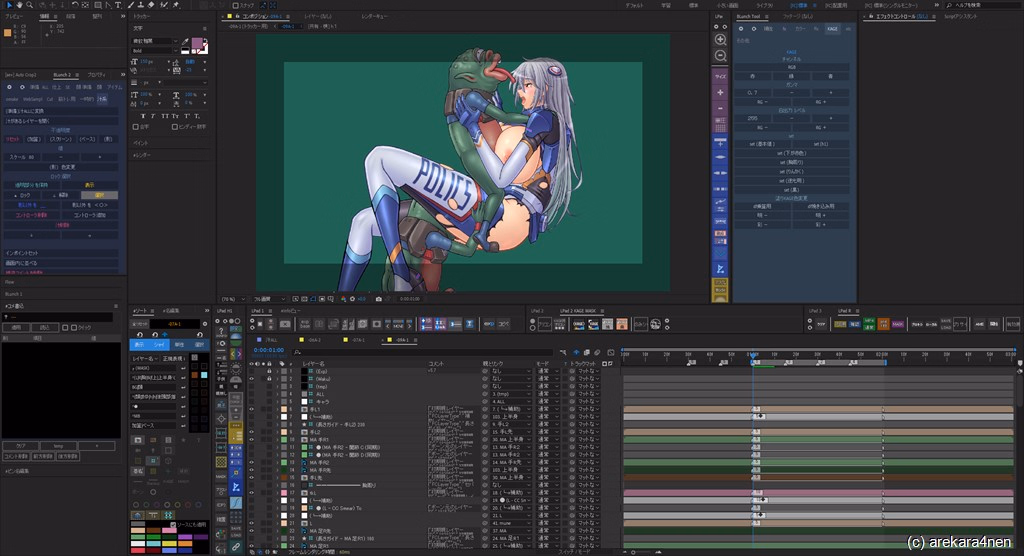
Task: Toggle the 合字 ligatures checkbox
Action: tap(136, 127)
